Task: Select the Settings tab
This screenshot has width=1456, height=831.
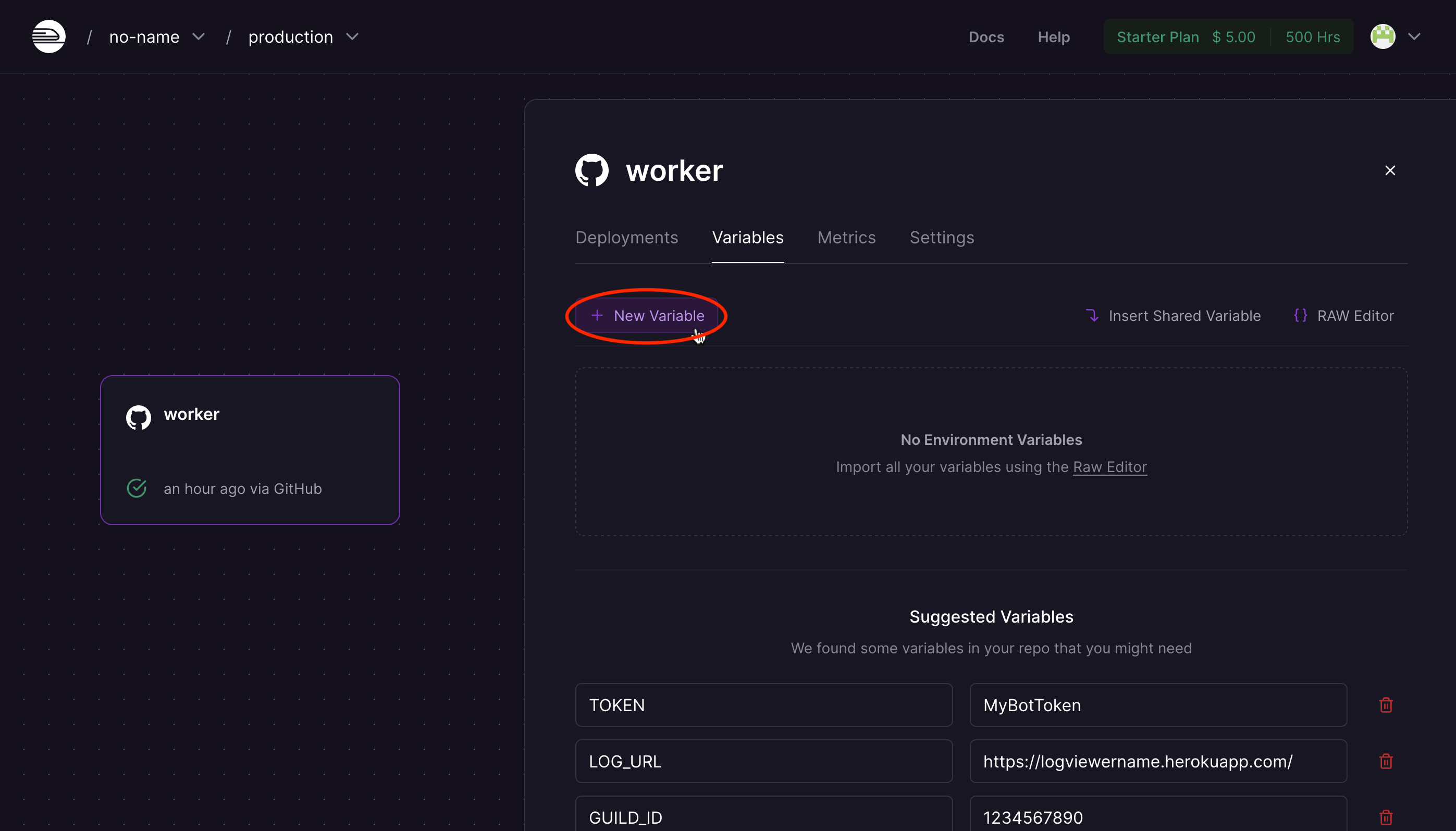Action: tap(941, 238)
